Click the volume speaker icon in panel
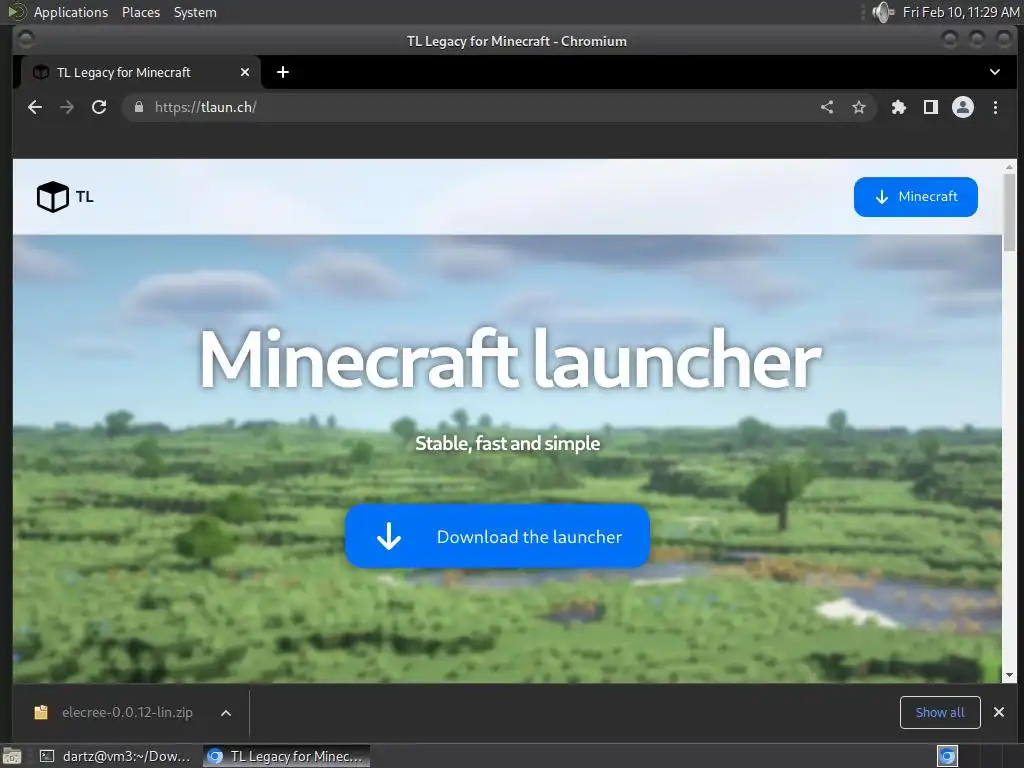 [882, 12]
